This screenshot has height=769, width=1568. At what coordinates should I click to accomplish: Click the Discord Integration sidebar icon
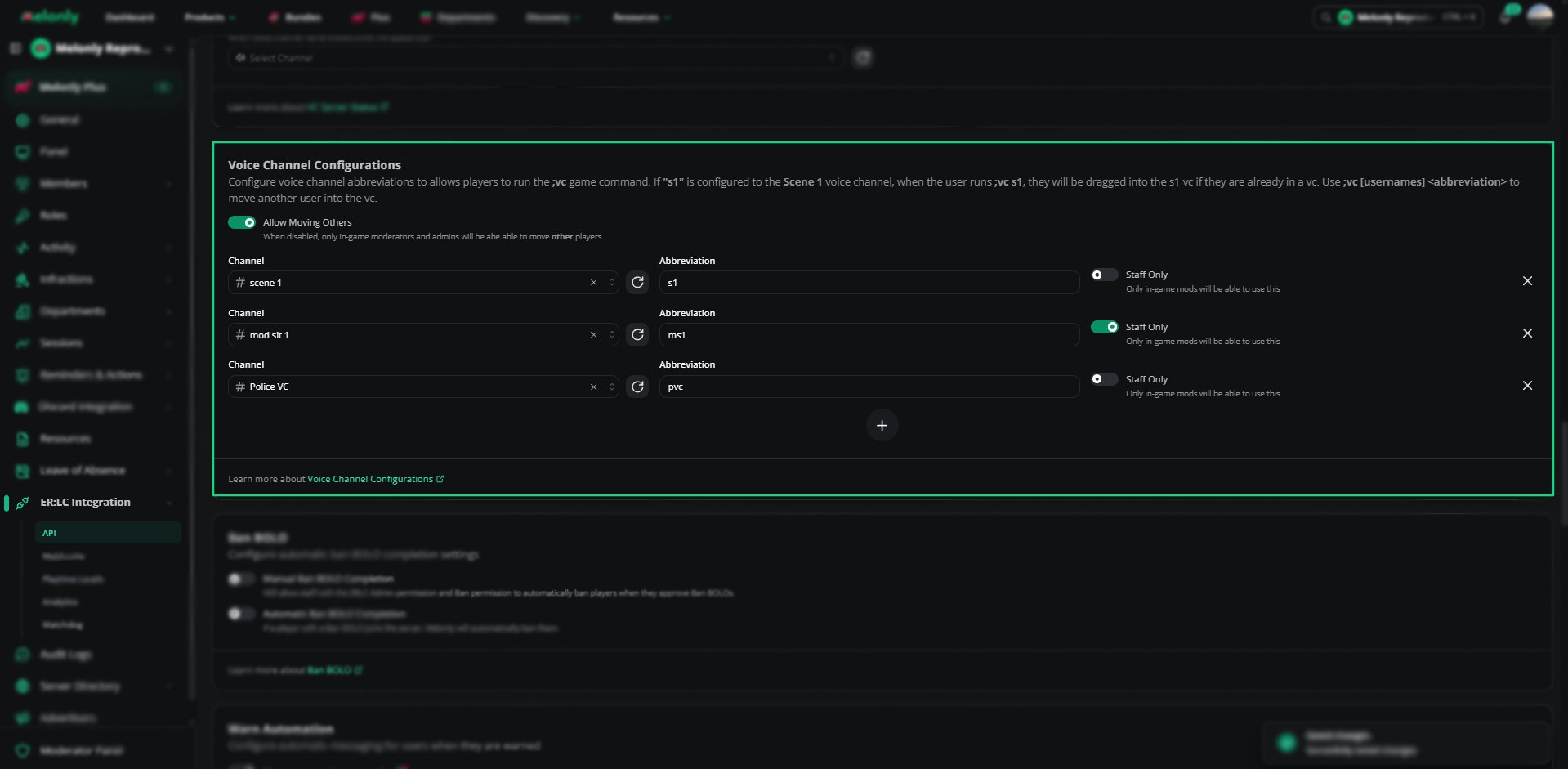pyautogui.click(x=23, y=407)
